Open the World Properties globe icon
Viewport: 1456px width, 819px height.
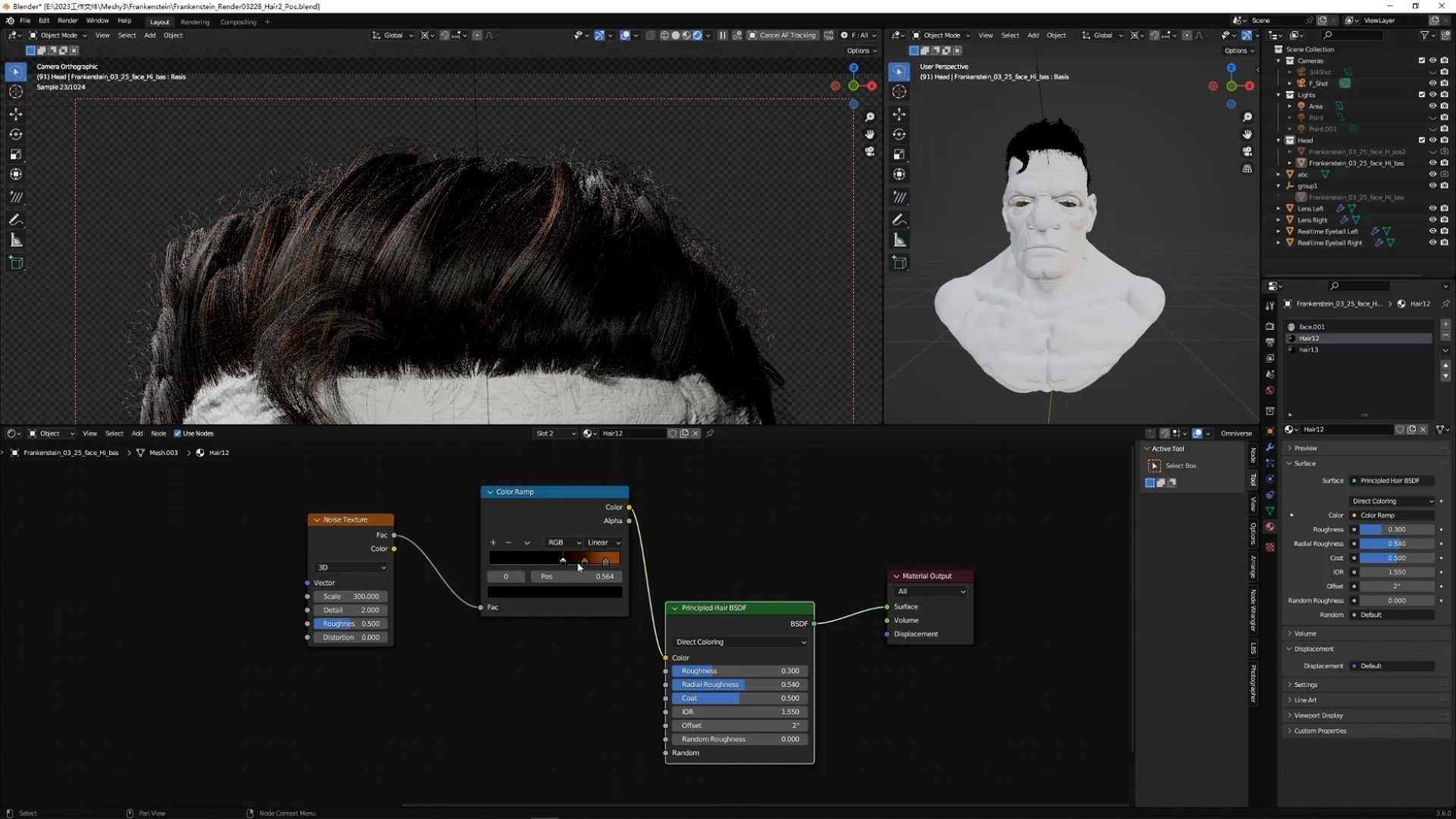1270,388
